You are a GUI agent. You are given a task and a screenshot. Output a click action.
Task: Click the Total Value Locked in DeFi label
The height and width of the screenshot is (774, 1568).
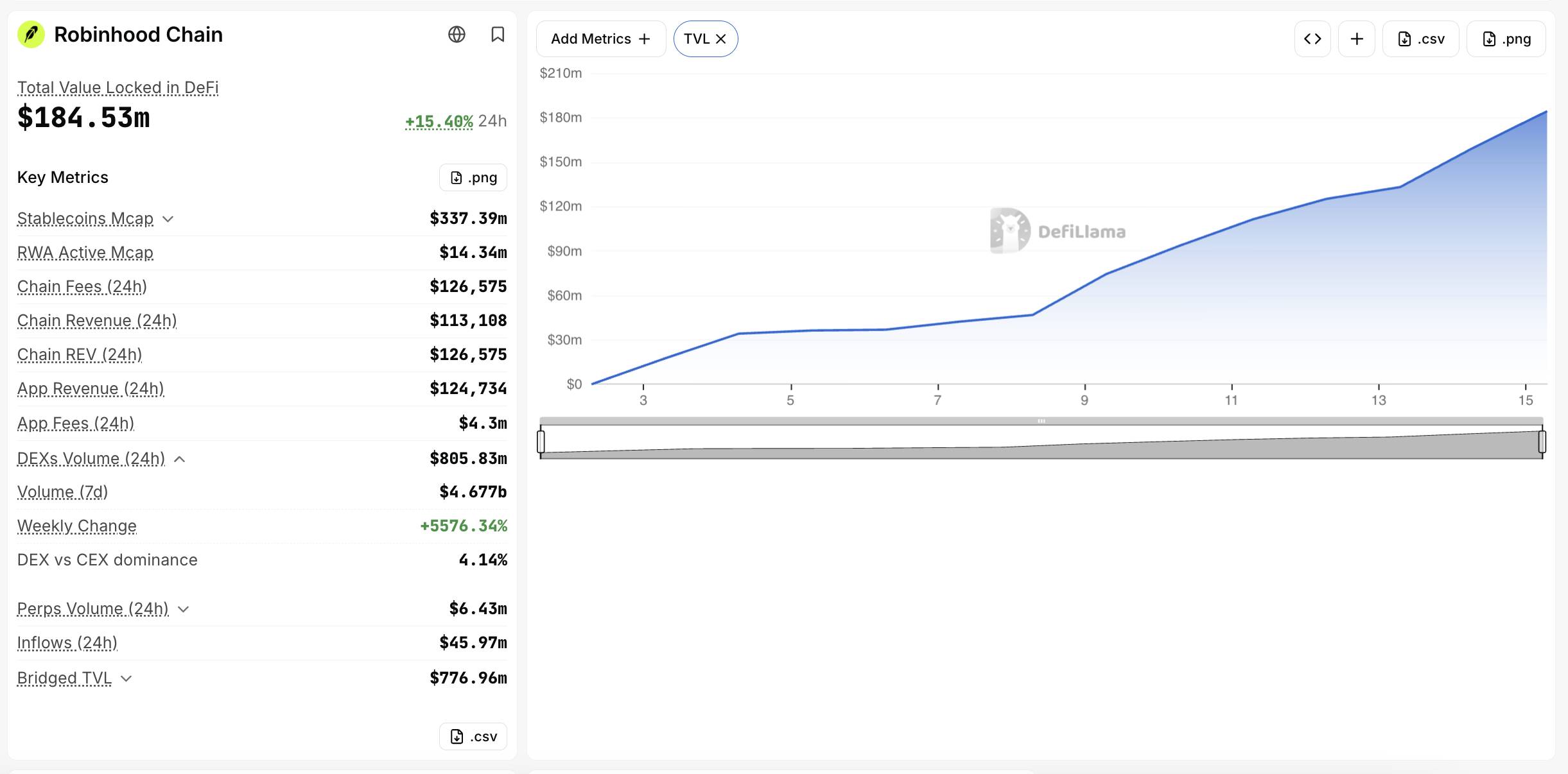[118, 88]
